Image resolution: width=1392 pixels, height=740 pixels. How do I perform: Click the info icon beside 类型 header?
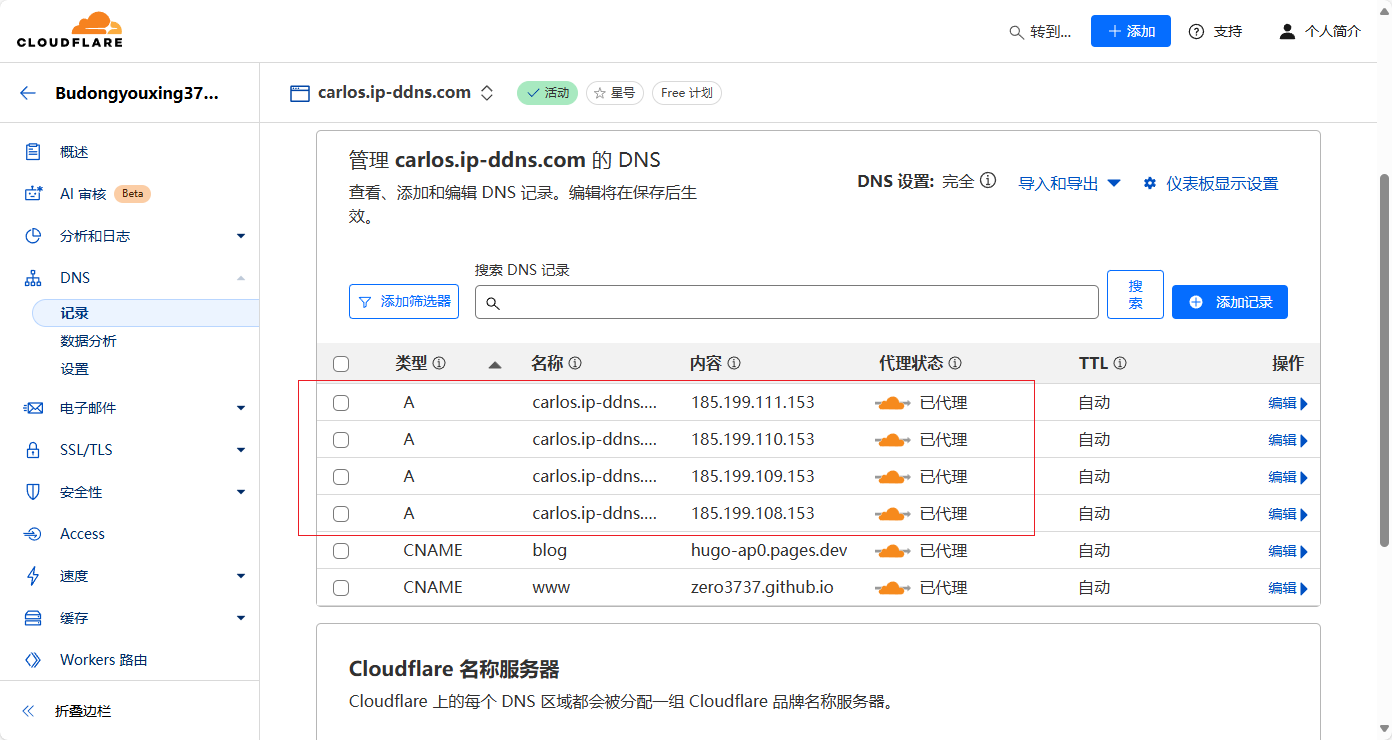(439, 364)
